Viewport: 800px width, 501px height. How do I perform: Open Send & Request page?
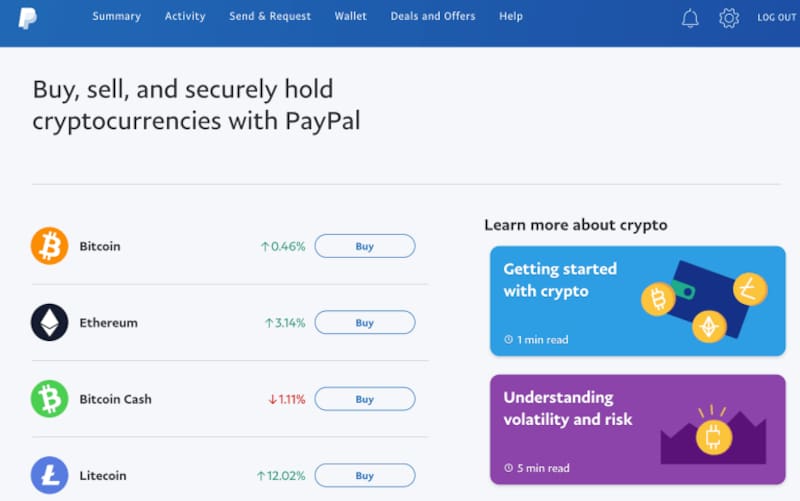270,17
